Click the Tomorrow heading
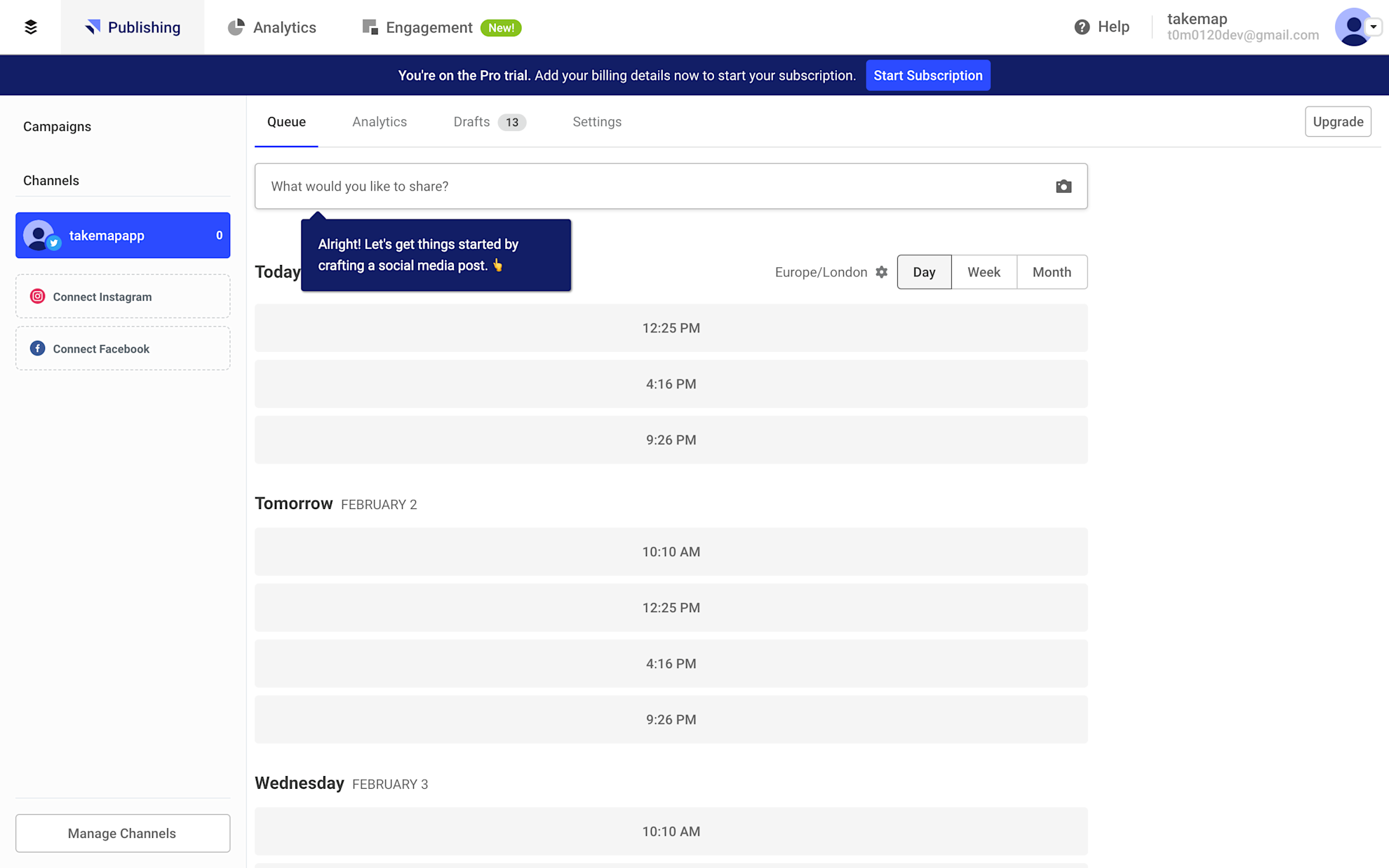The width and height of the screenshot is (1389, 868). [x=293, y=503]
